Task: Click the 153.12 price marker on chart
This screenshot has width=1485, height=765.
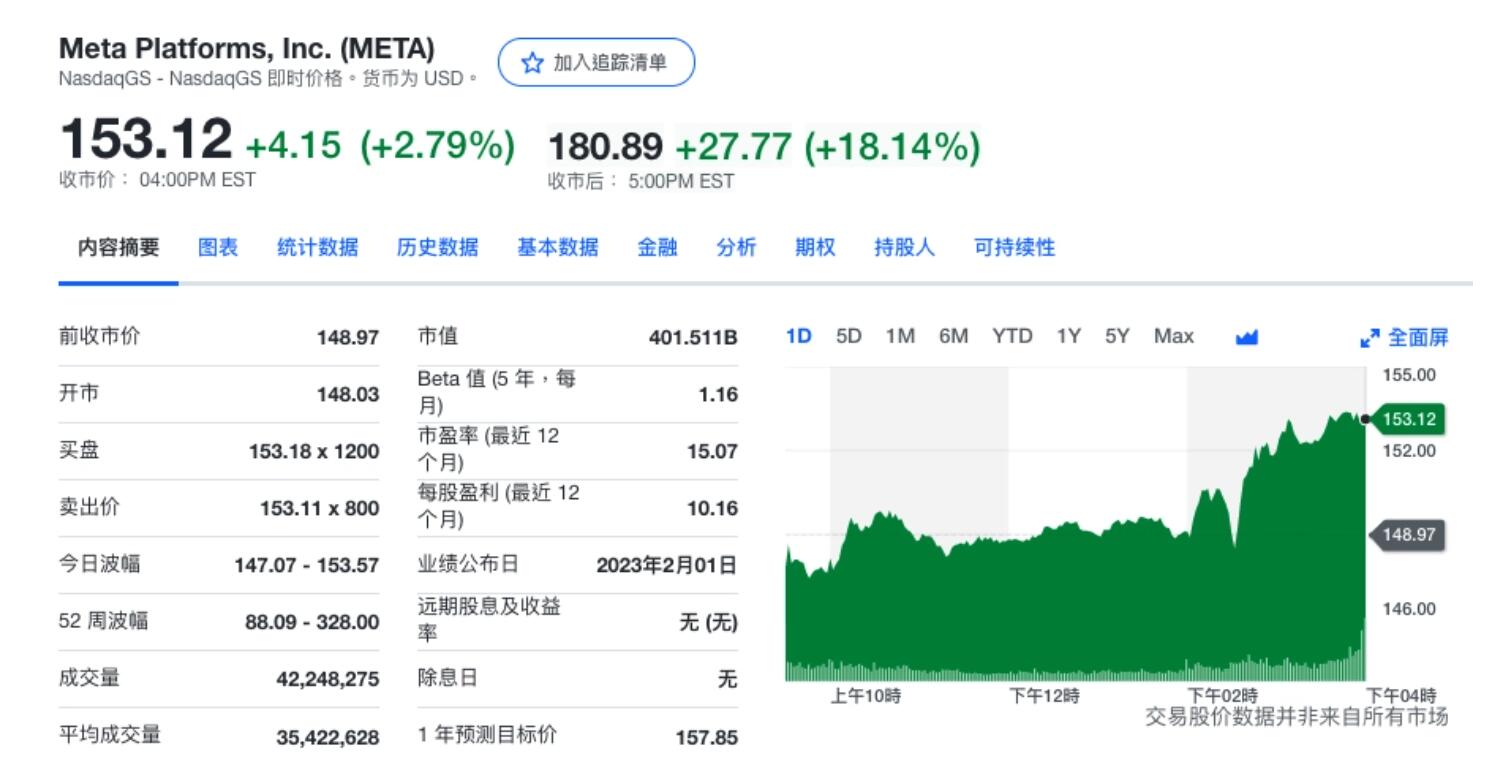Action: click(1407, 419)
